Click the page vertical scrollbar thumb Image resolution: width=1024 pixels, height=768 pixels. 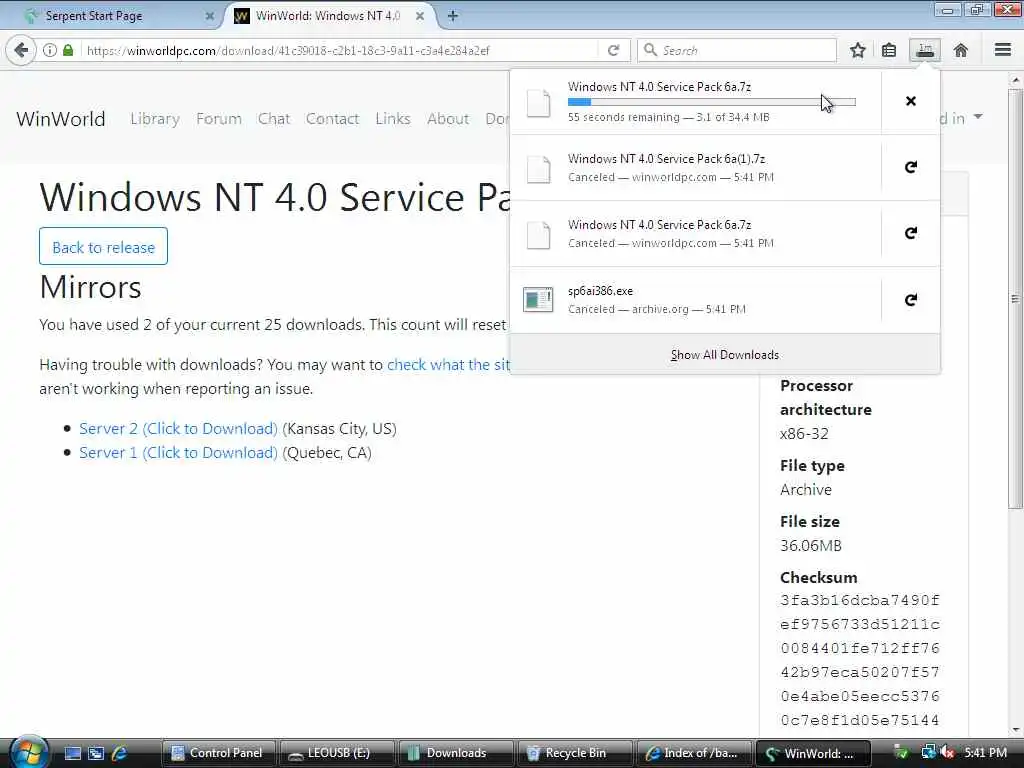pos(1015,297)
